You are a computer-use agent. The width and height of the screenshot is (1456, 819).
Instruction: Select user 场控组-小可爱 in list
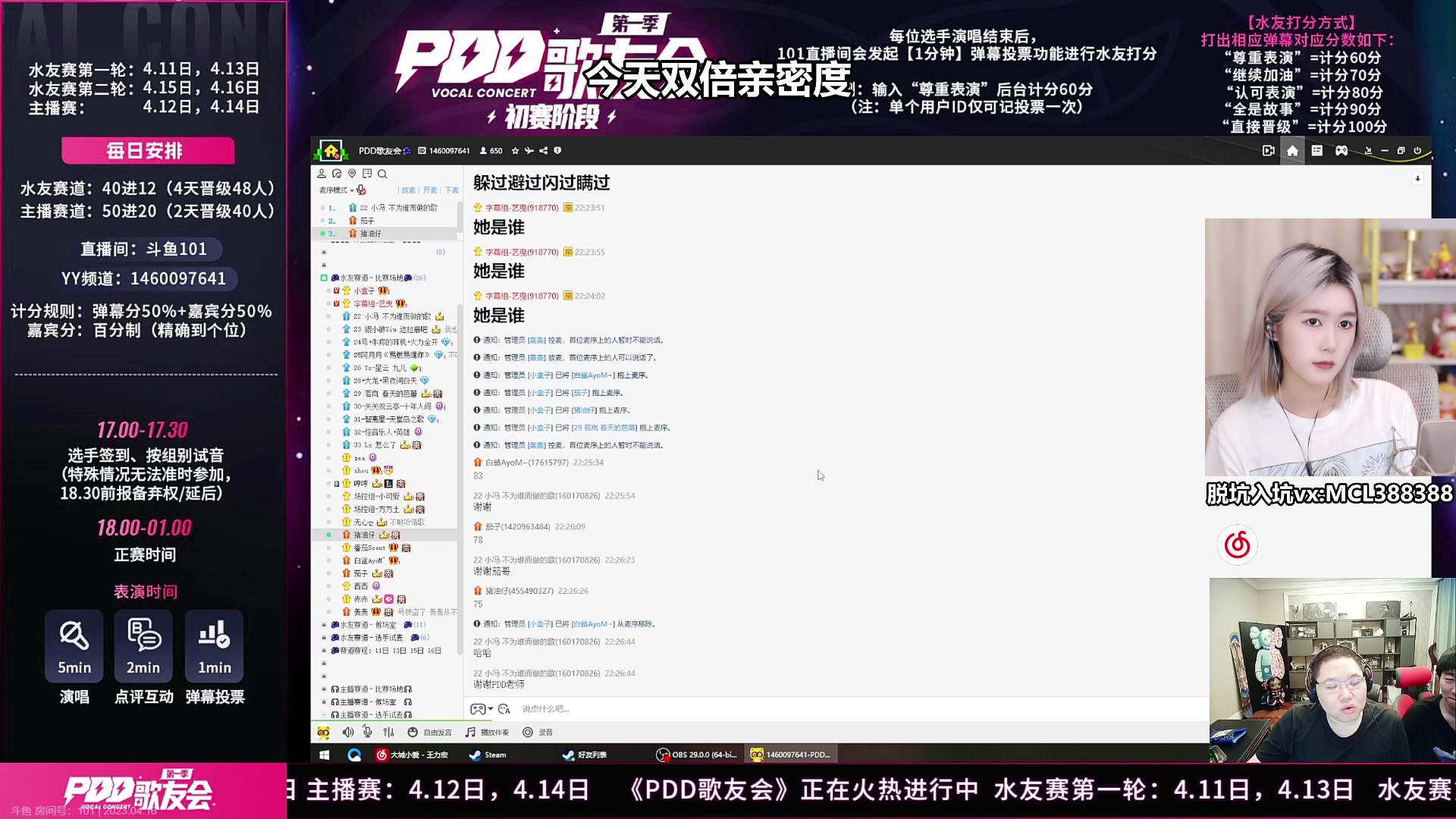(x=376, y=497)
